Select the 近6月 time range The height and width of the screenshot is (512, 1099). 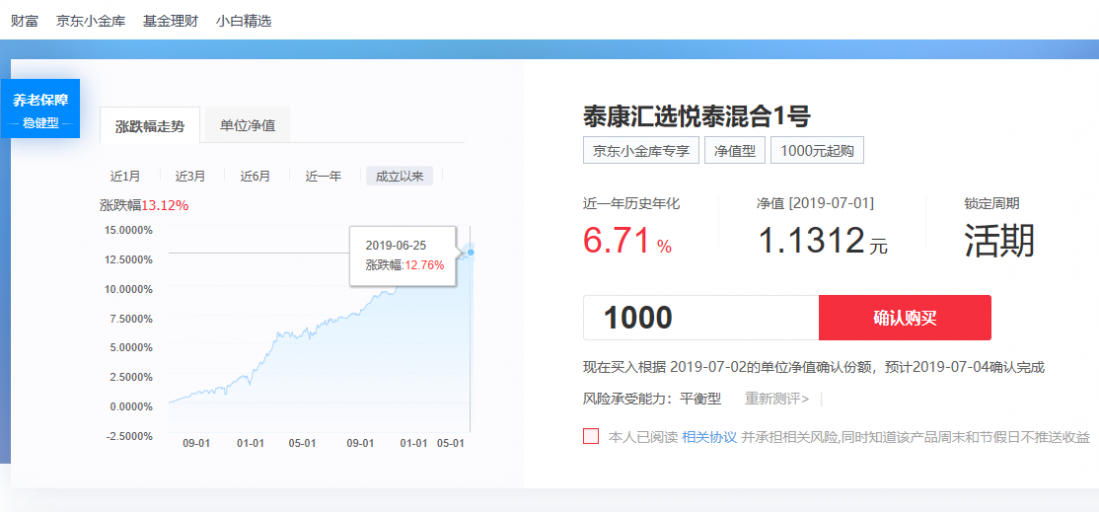coord(255,176)
